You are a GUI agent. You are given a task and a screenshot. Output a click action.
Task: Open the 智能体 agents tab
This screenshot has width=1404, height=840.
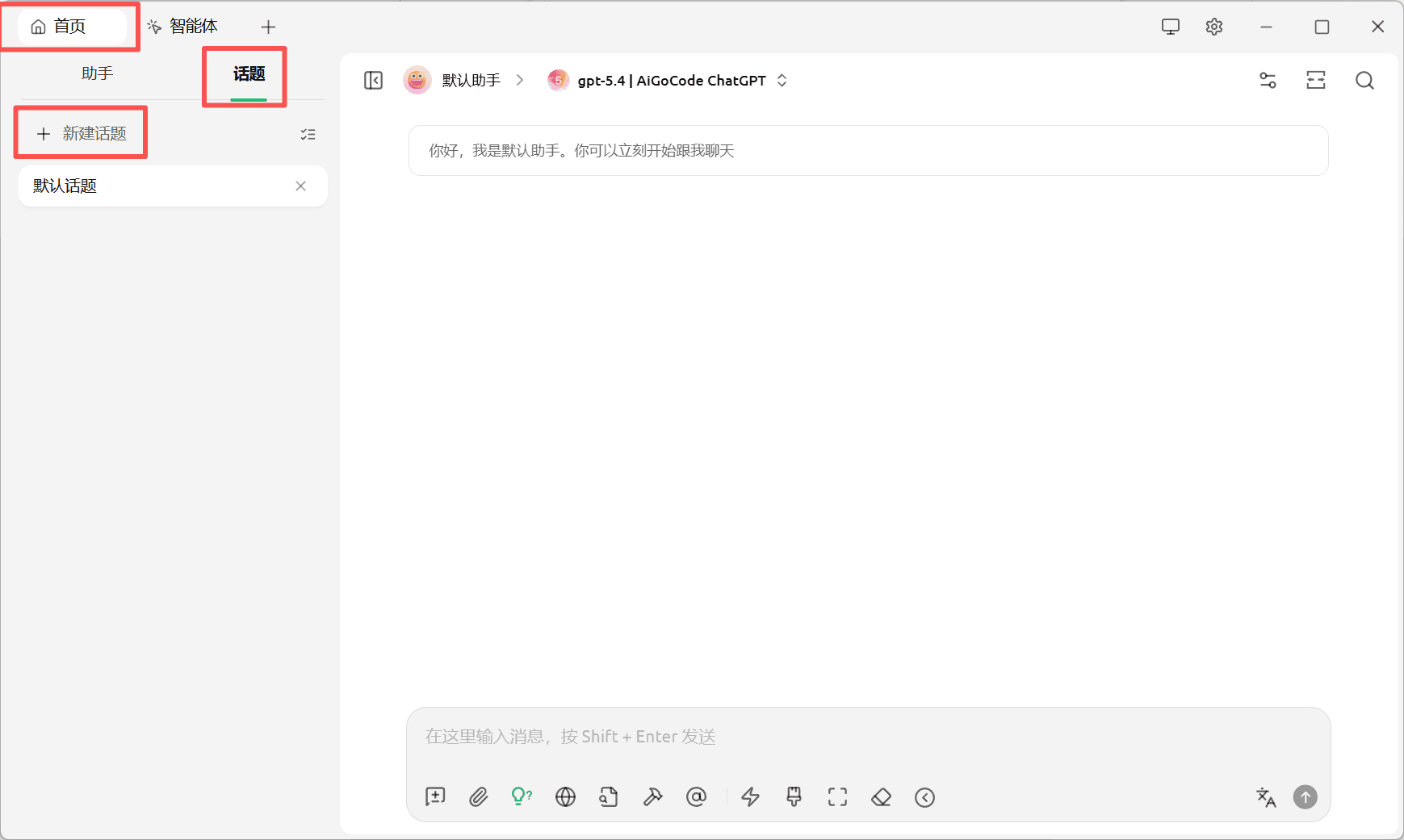183,27
